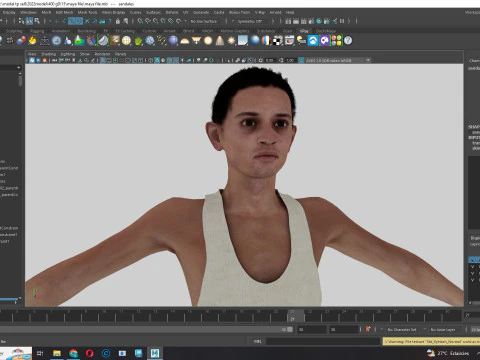Create a V-Ray rectangle light from shelf

(x=243, y=41)
